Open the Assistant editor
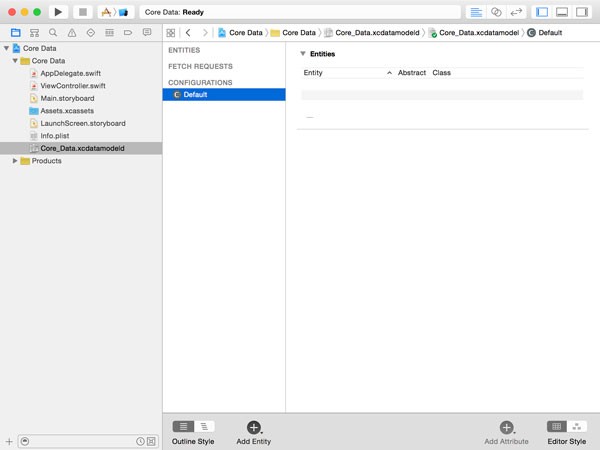The width and height of the screenshot is (600, 450). (496, 12)
